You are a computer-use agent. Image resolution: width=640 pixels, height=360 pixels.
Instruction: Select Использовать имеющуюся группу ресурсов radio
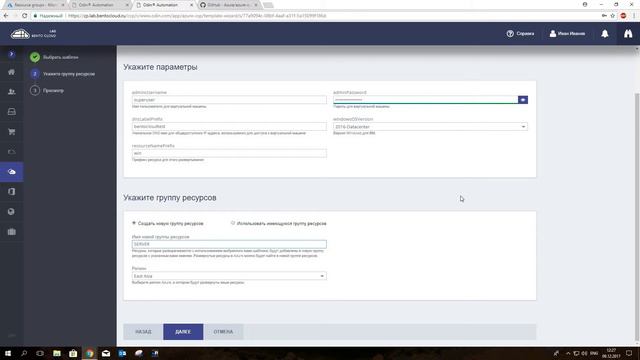pos(233,223)
